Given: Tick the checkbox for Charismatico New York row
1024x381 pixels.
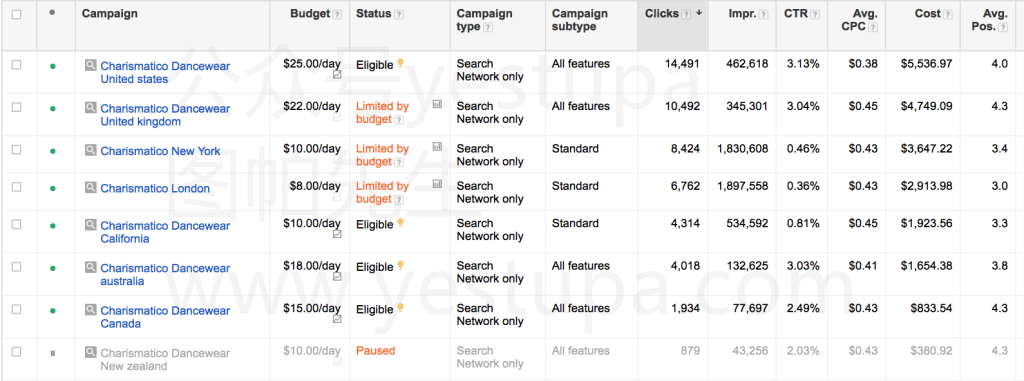Looking at the screenshot, I should [x=16, y=150].
